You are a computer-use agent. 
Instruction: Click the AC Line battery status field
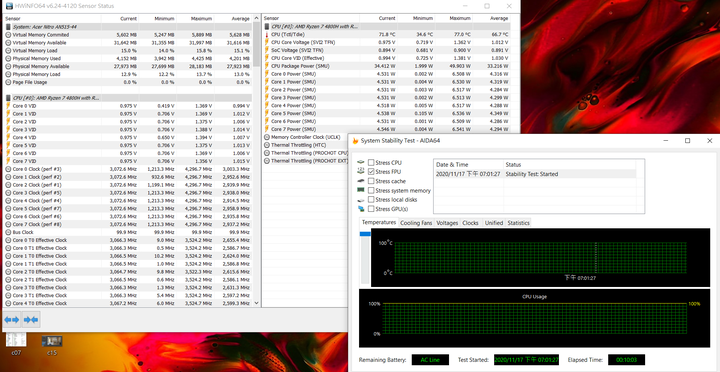click(430, 360)
